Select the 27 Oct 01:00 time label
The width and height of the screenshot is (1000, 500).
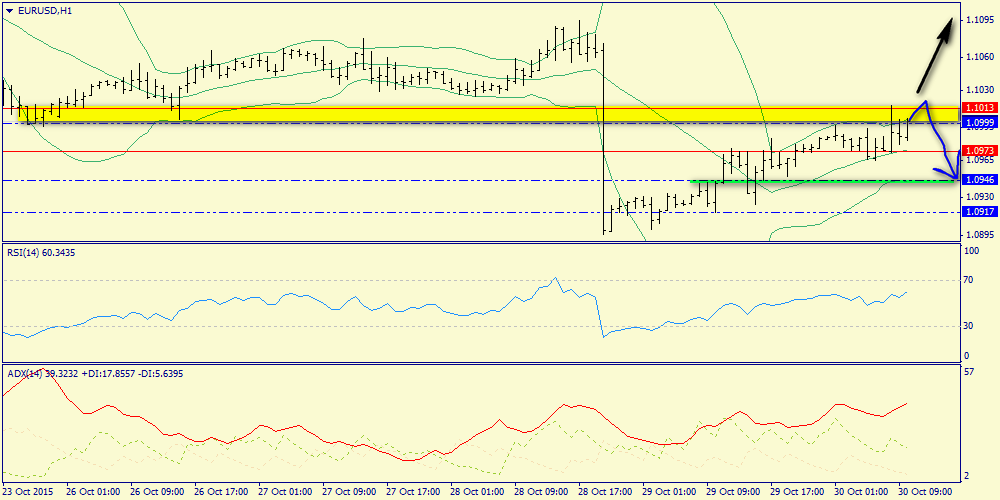point(285,492)
